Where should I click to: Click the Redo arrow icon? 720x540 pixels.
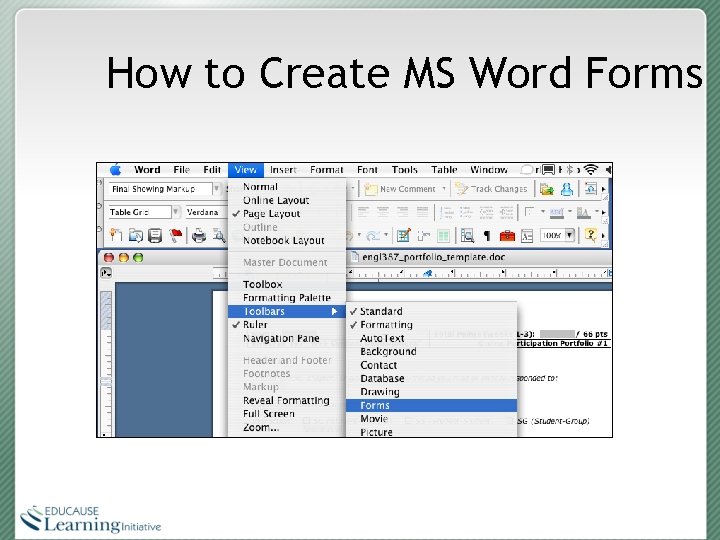point(373,236)
